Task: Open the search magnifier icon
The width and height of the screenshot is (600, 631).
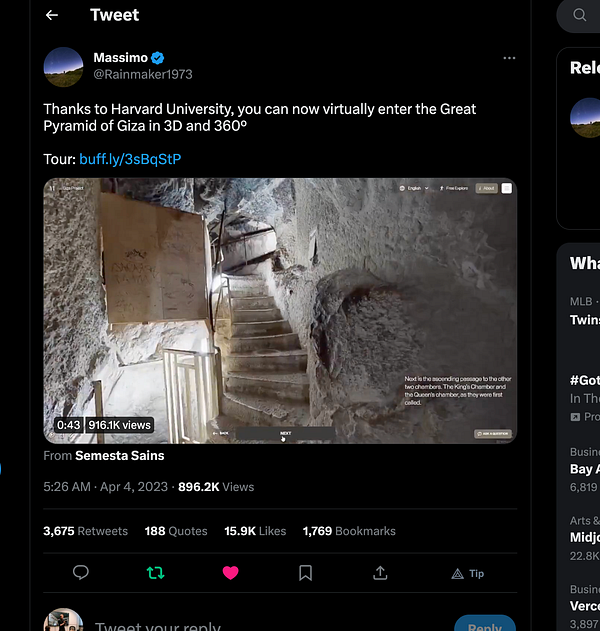Action: tap(579, 15)
